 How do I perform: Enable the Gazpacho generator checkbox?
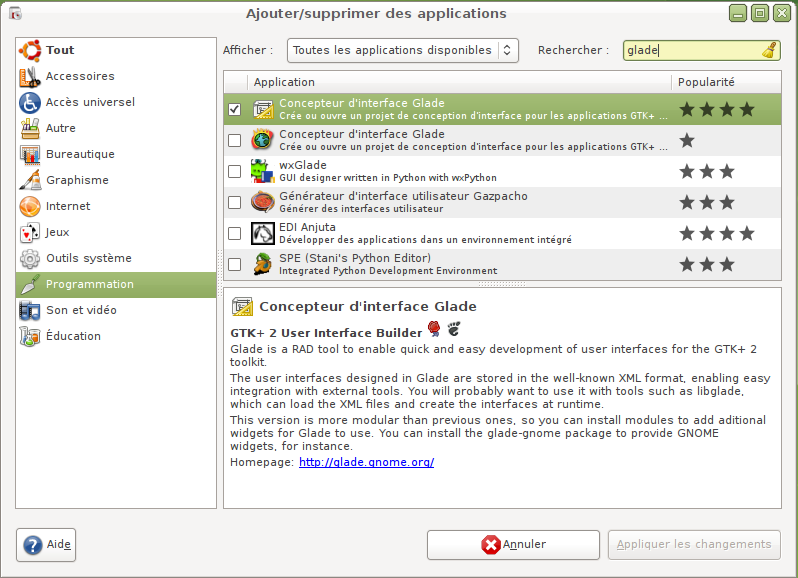[x=235, y=203]
